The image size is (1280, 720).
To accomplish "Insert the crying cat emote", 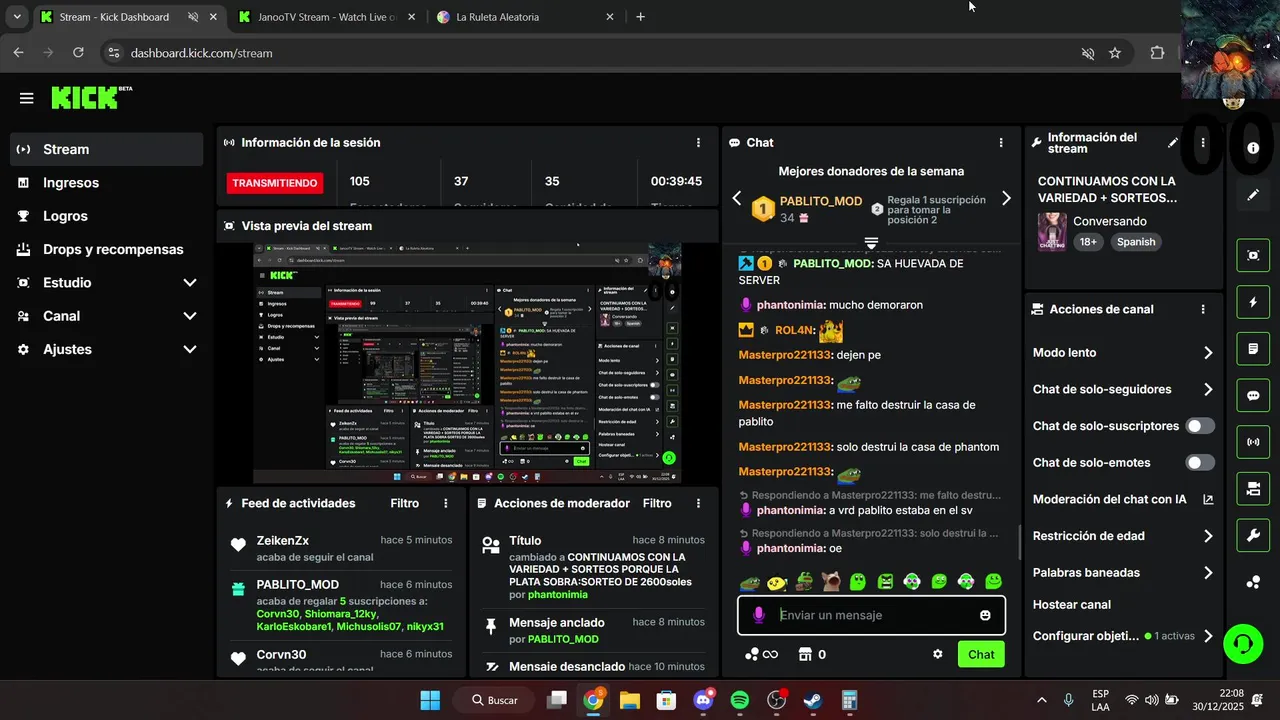I will click(831, 581).
